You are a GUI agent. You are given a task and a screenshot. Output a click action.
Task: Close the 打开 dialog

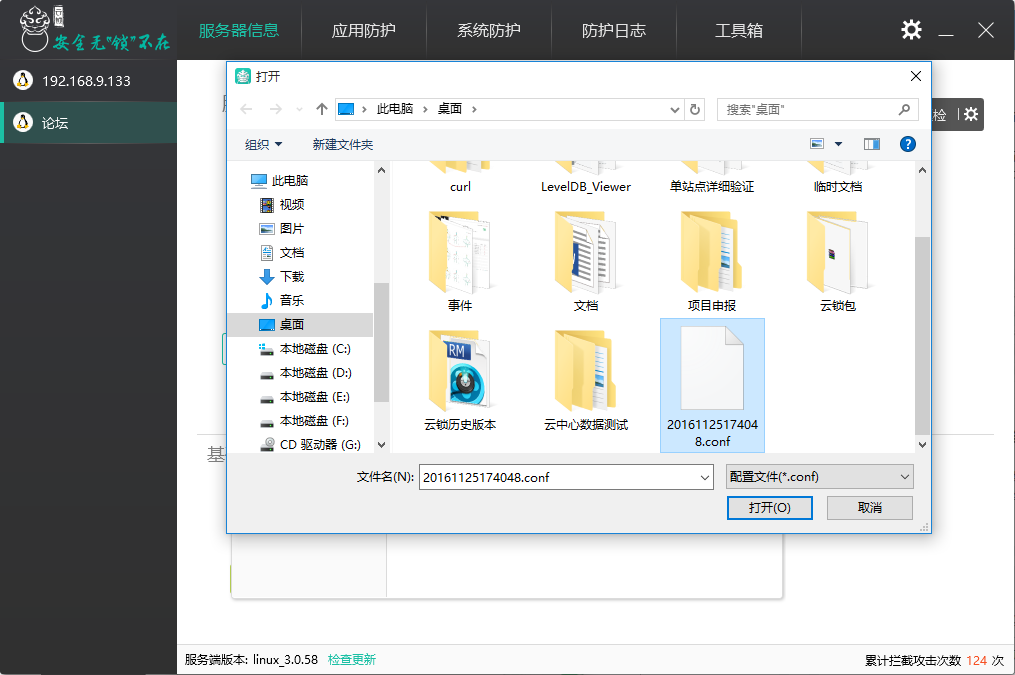pyautogui.click(x=916, y=76)
